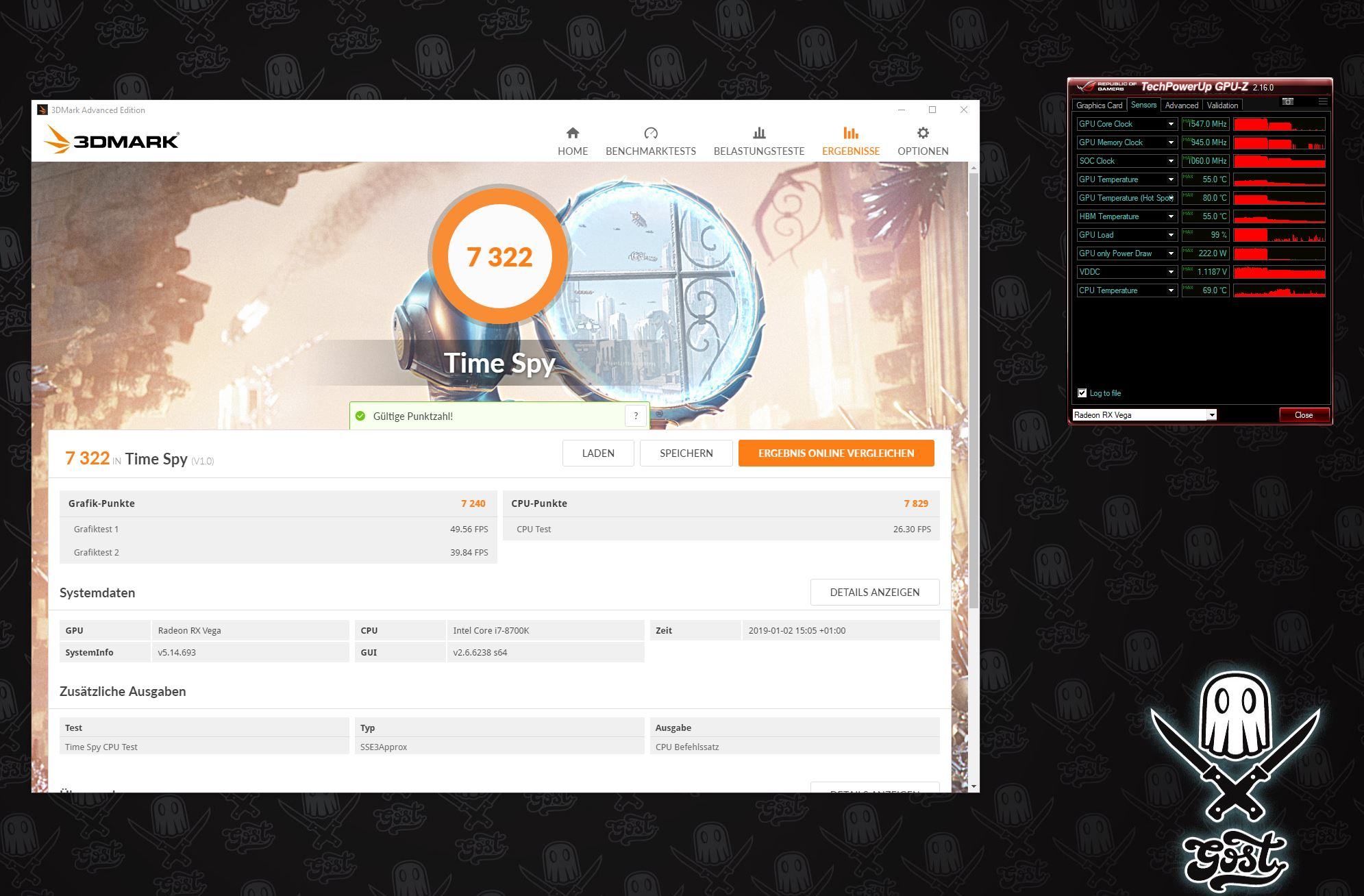Click the GPU Core Clock history graph

point(1279,124)
